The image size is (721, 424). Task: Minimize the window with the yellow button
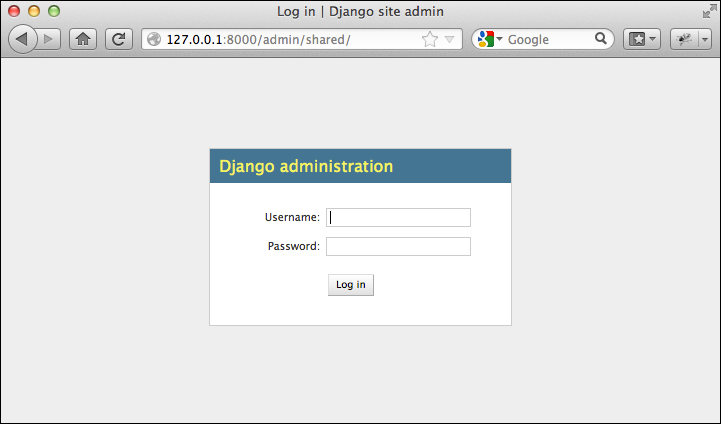point(34,11)
